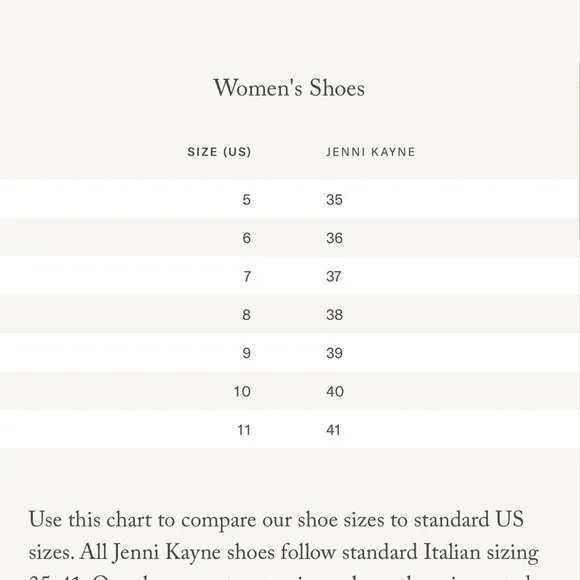Screen dimensions: 580x580
Task: Click Jenni Kayne size 37 cell
Action: point(334,276)
